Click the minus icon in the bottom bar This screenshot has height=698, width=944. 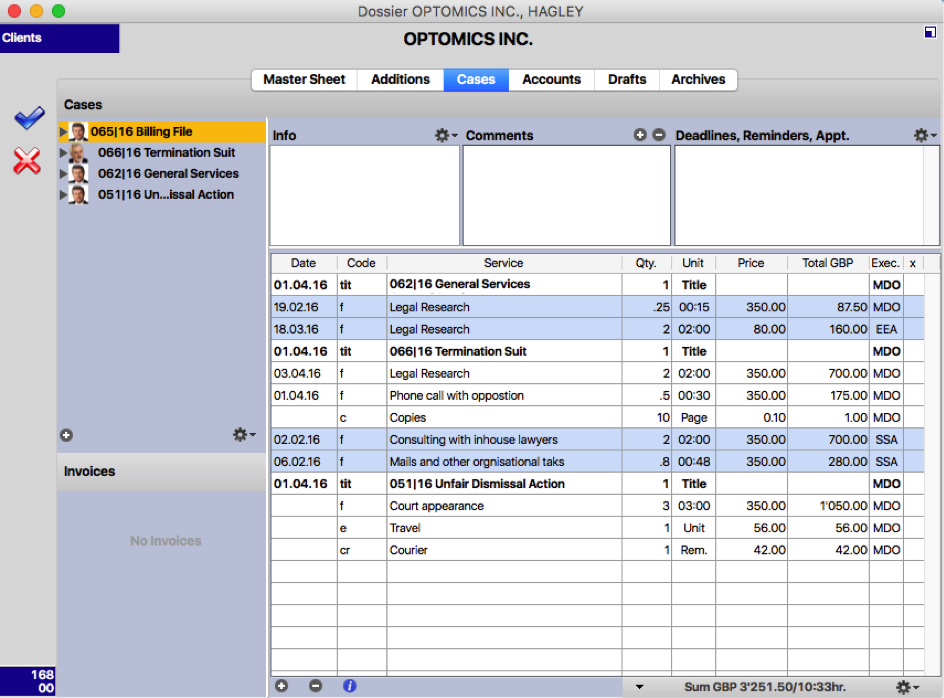point(315,686)
